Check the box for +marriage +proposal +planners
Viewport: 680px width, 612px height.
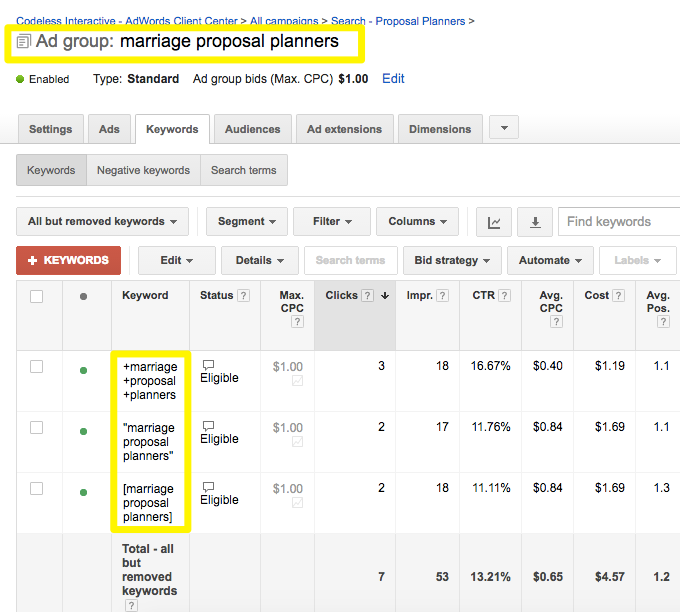coord(37,367)
